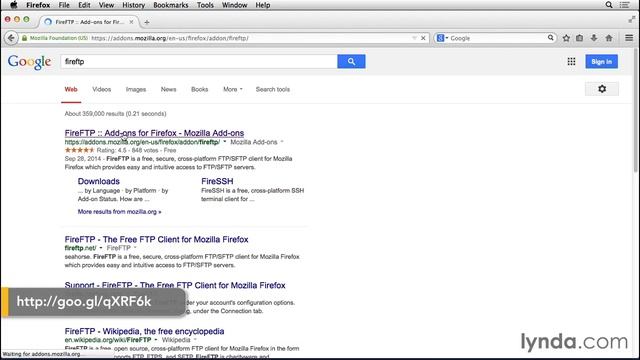Go to the Home page icon
This screenshot has width=640, height=360.
609,38
